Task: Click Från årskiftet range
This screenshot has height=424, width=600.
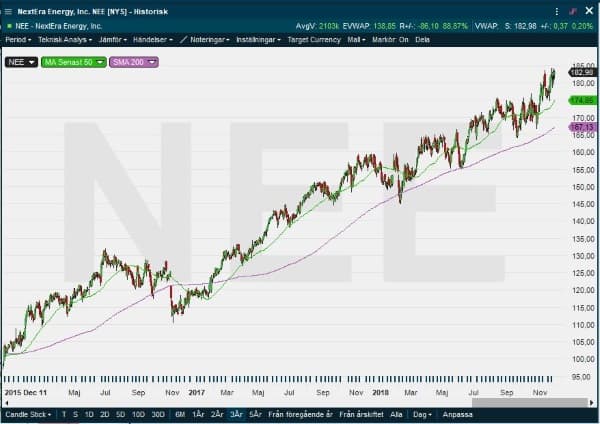Action: pyautogui.click(x=361, y=414)
